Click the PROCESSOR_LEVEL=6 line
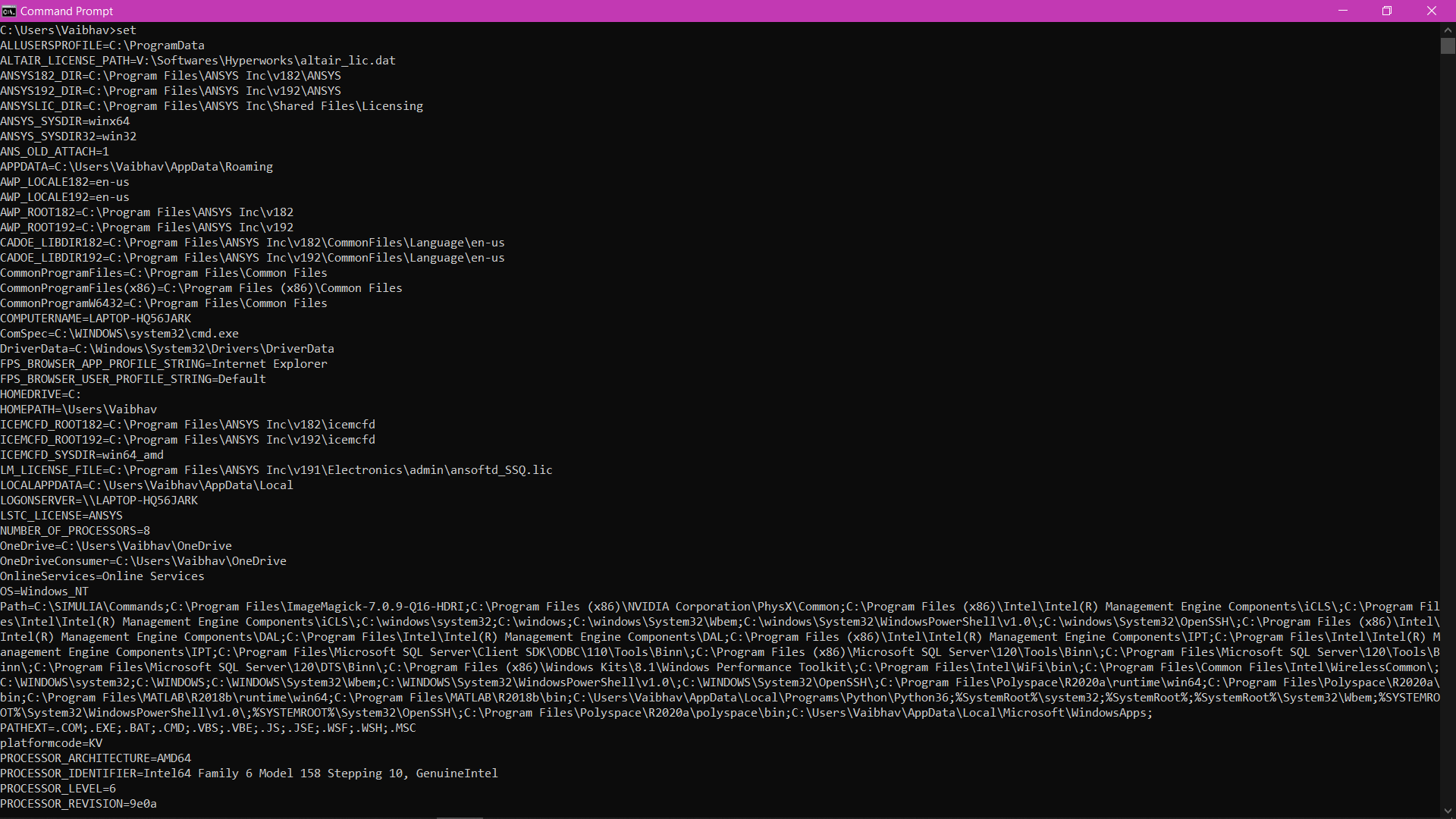Image resolution: width=1456 pixels, height=819 pixels. [x=58, y=789]
